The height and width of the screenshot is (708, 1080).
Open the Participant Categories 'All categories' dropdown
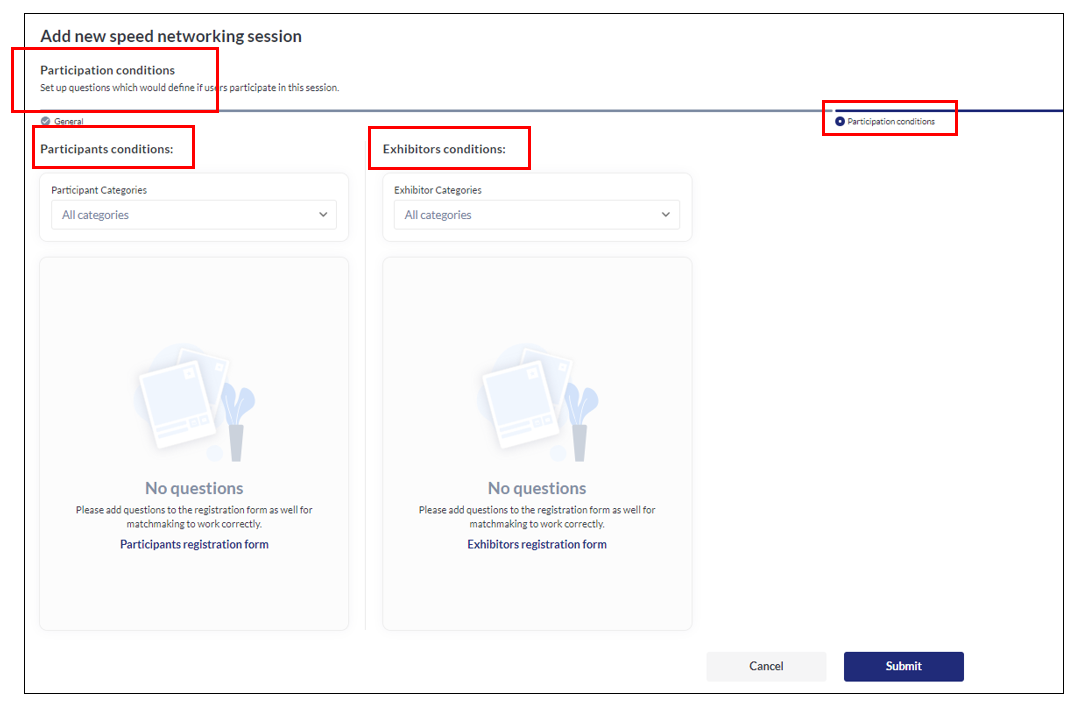coord(194,215)
